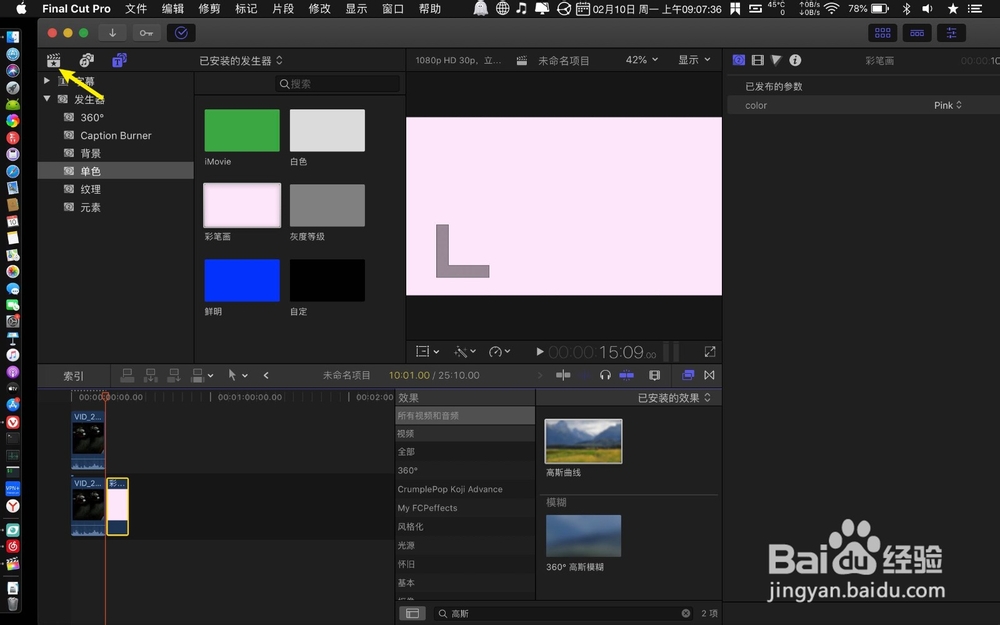Open the color Pink dropdown
This screenshot has width=1000, height=625.
948,105
